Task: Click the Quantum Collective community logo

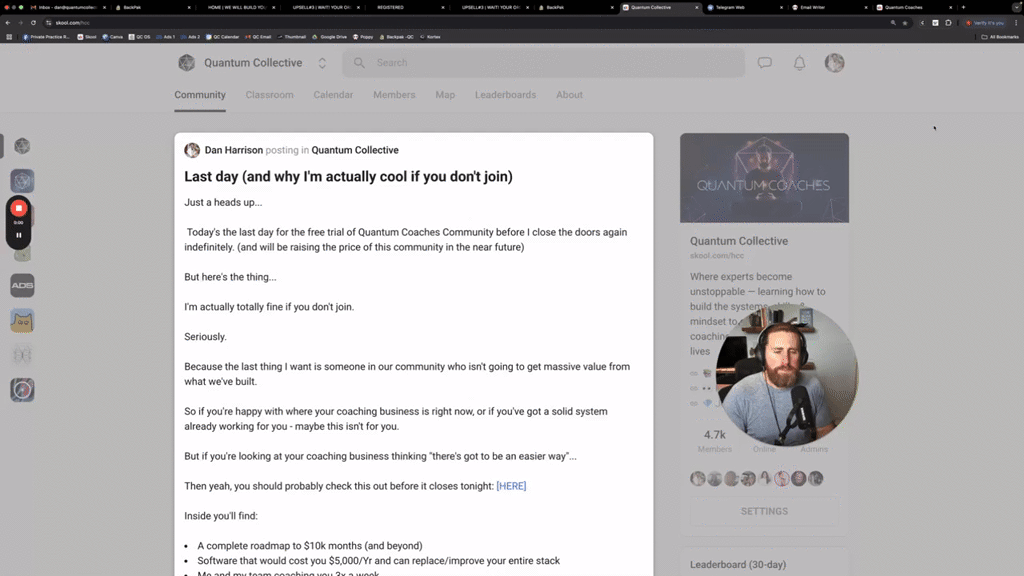Action: (186, 63)
